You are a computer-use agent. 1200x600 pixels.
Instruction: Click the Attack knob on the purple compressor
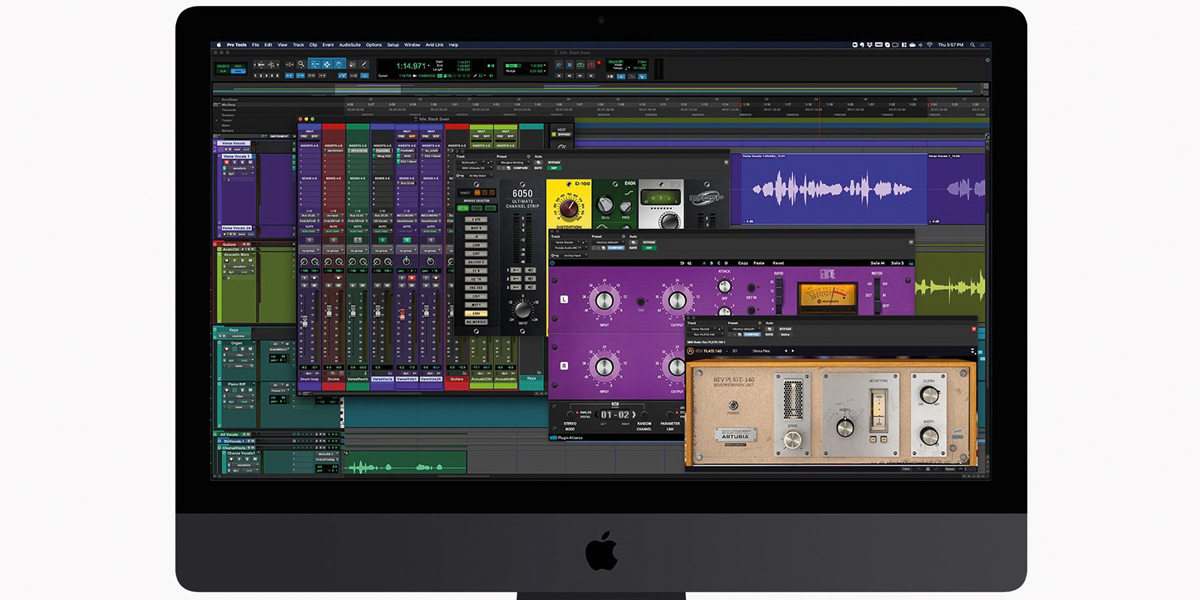(724, 286)
